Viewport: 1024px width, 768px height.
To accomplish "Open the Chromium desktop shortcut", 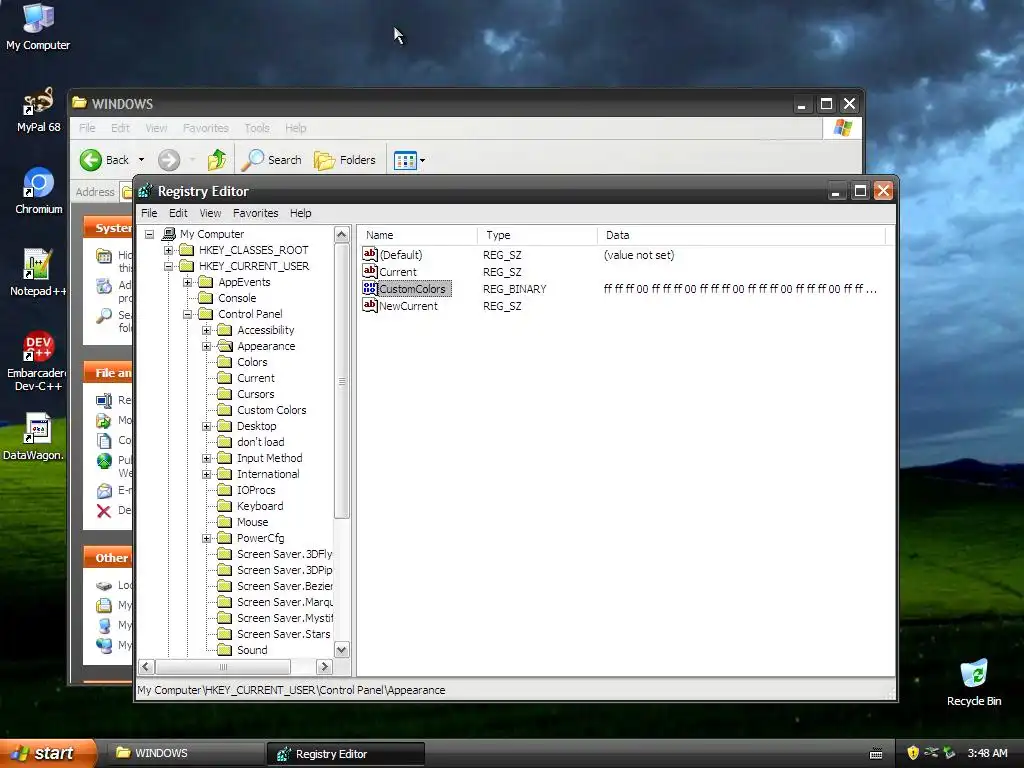I will 39,191.
